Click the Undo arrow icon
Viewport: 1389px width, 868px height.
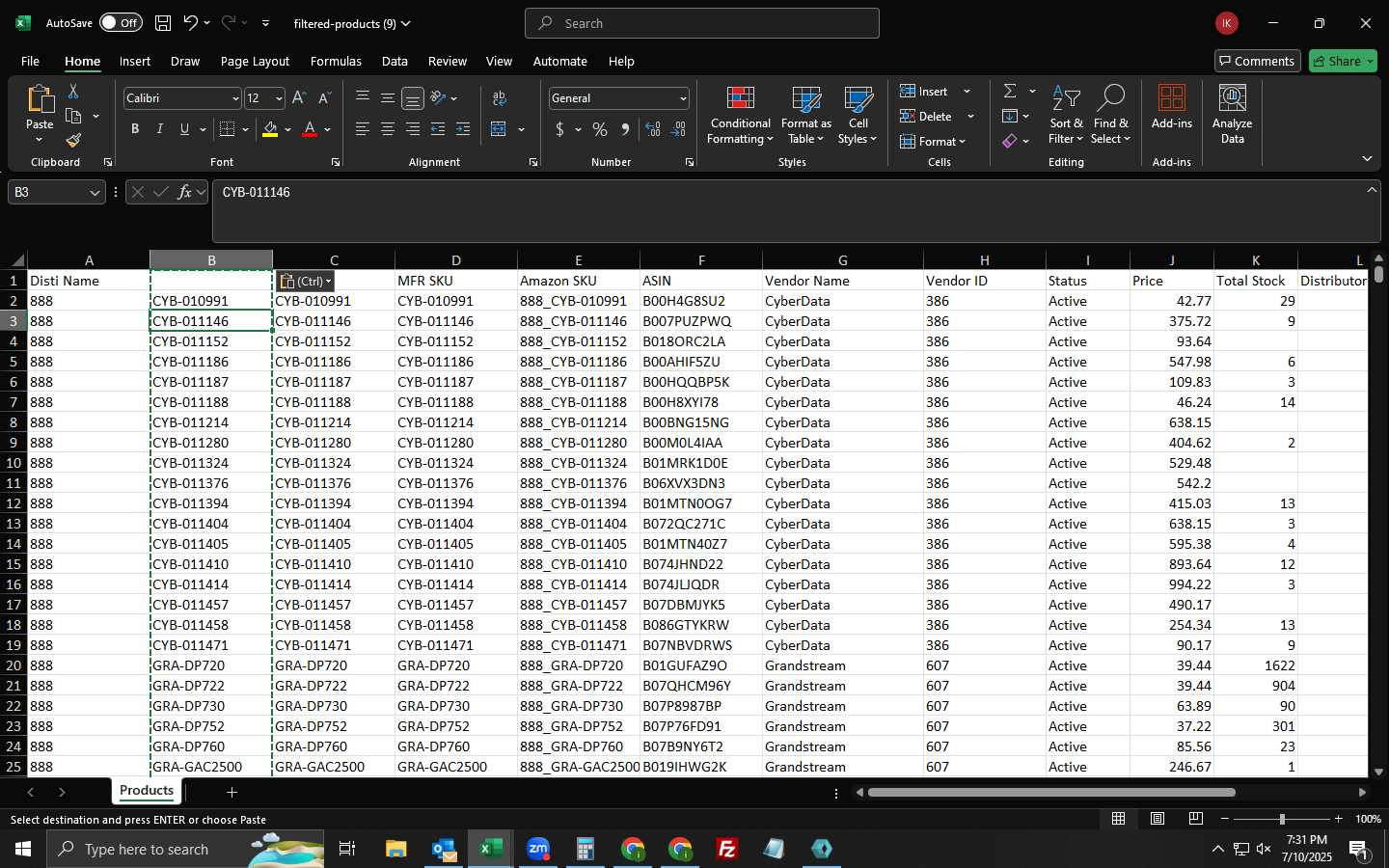coord(191,23)
